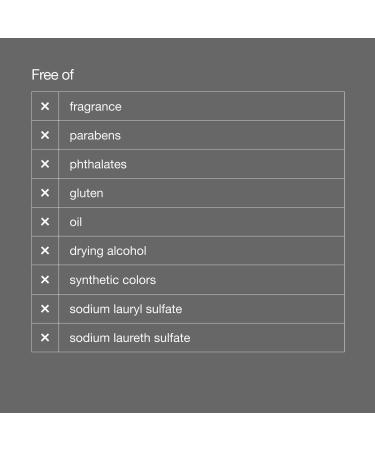Click the X icon beside phthalates

pos(45,164)
